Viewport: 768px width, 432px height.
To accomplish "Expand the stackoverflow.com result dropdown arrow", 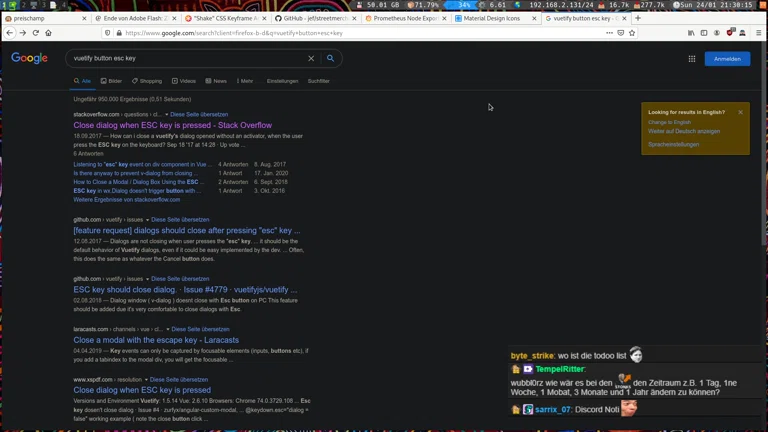I will tap(167, 115).
